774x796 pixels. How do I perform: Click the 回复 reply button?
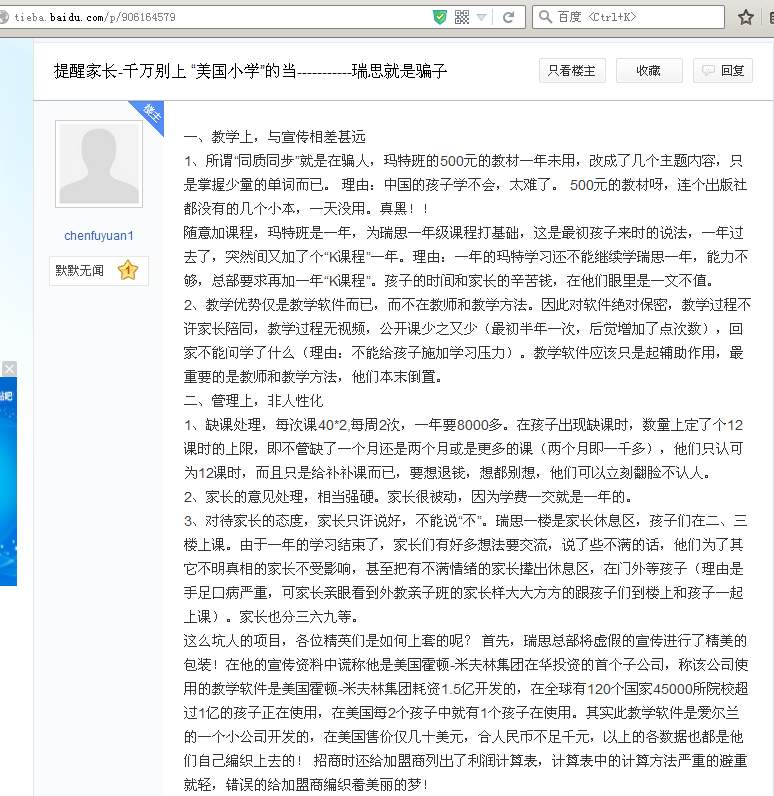pos(723,71)
